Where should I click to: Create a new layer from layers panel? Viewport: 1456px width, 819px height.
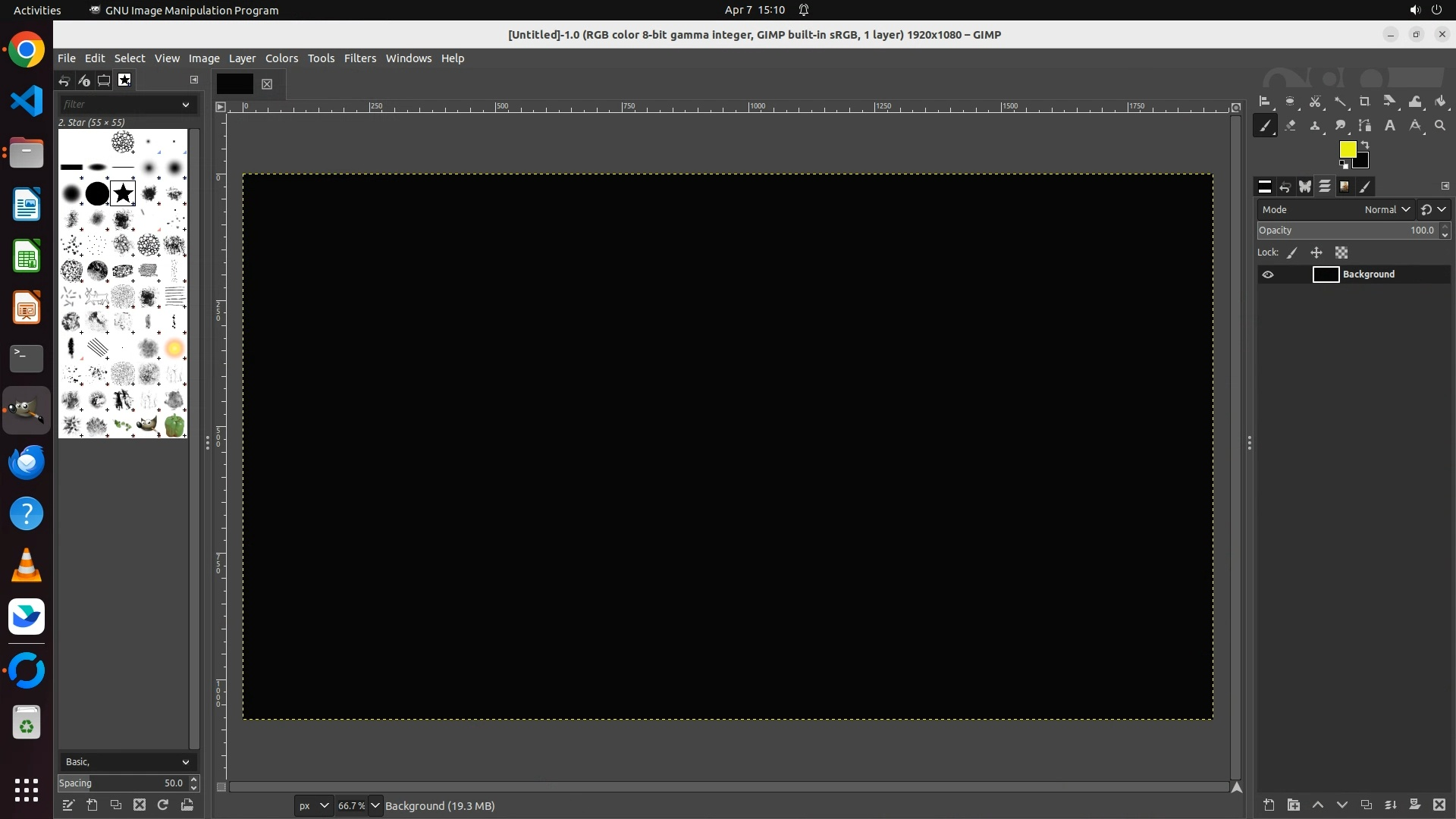pos(1269,805)
